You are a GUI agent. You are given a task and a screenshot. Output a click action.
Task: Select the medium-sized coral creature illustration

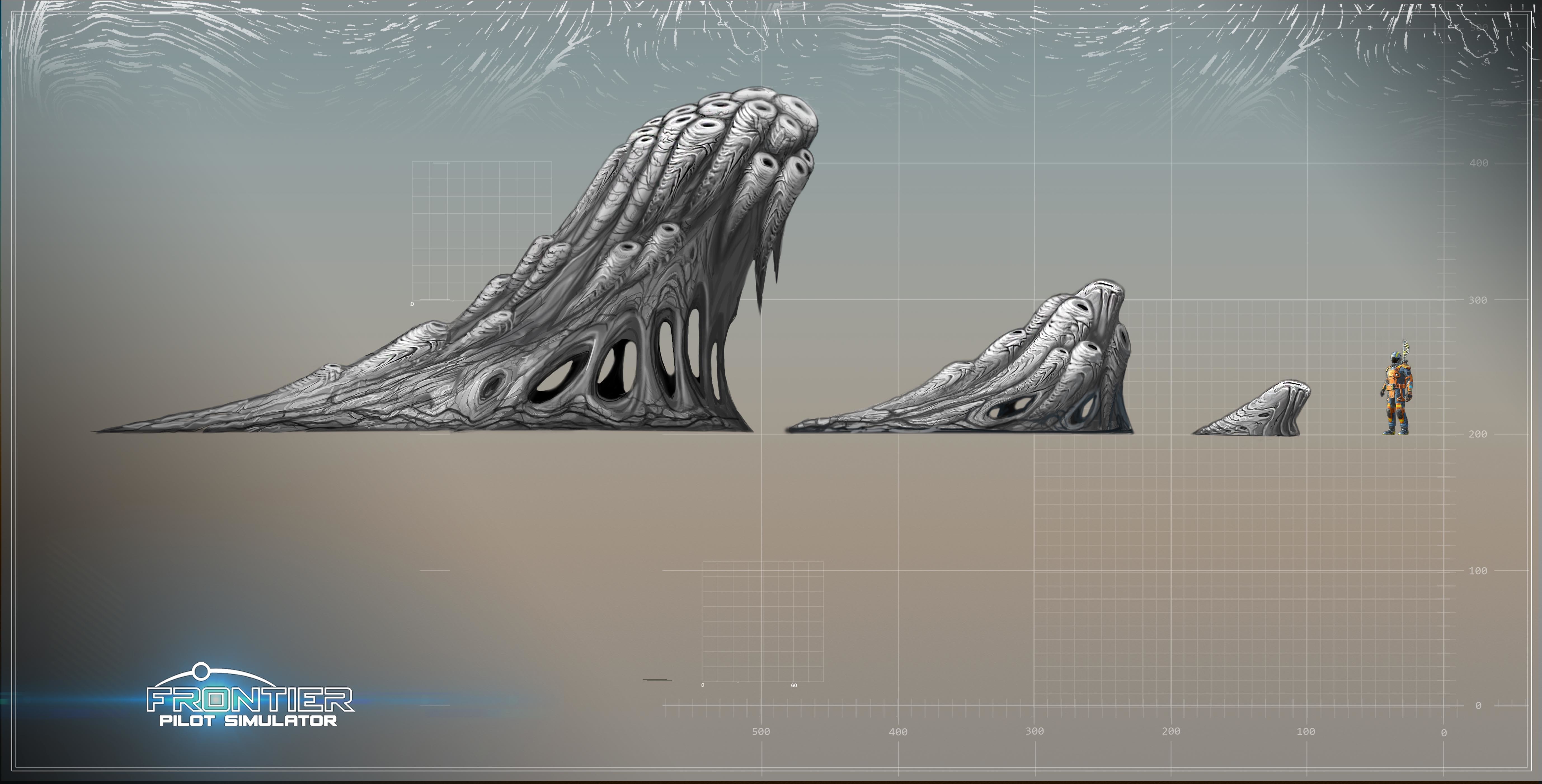pos(960,357)
